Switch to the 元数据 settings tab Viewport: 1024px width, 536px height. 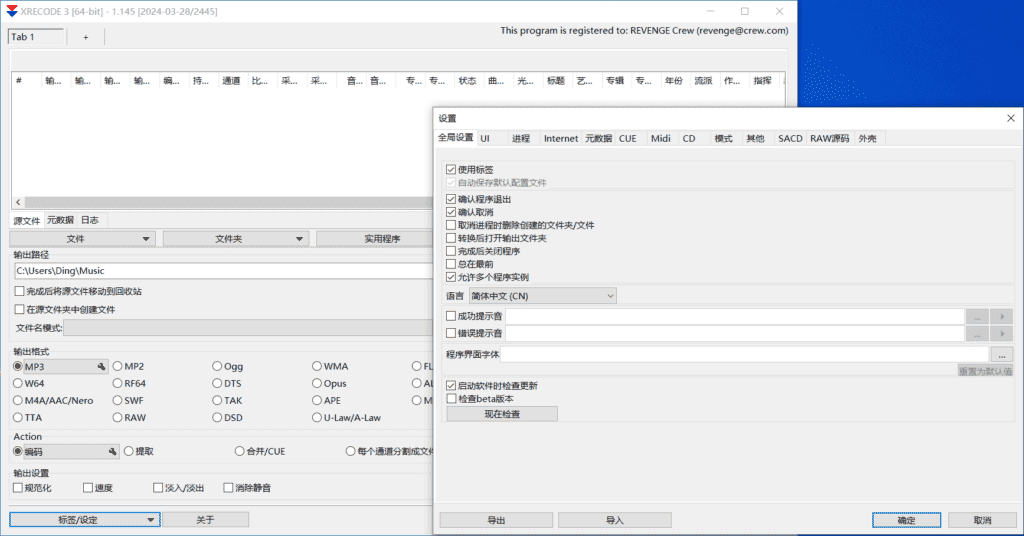point(598,139)
